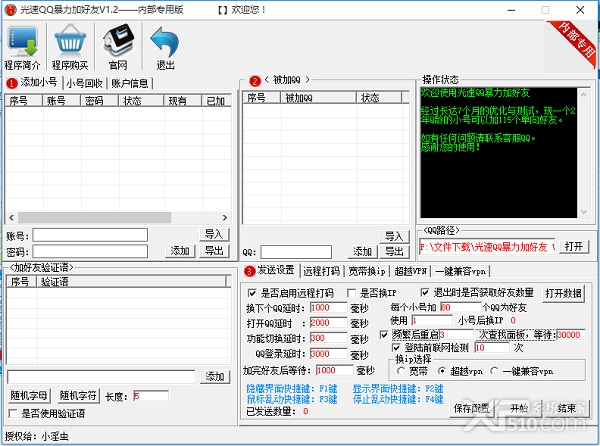Enable 是否使用验证语 checkbox
Image resolution: width=600 pixels, height=446 pixels.
[x=13, y=413]
